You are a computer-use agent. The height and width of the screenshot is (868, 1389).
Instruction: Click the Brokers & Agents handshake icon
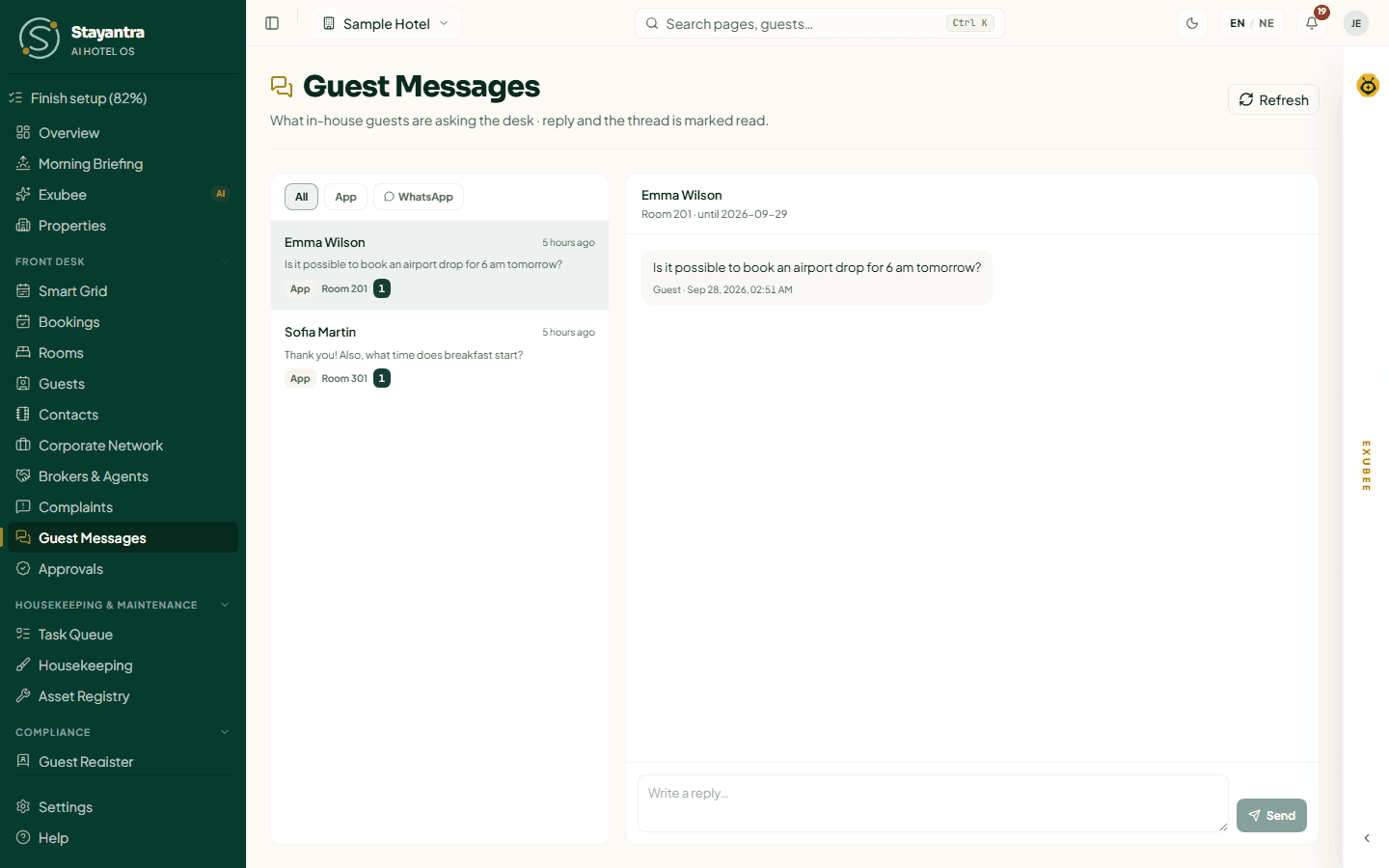pos(23,475)
